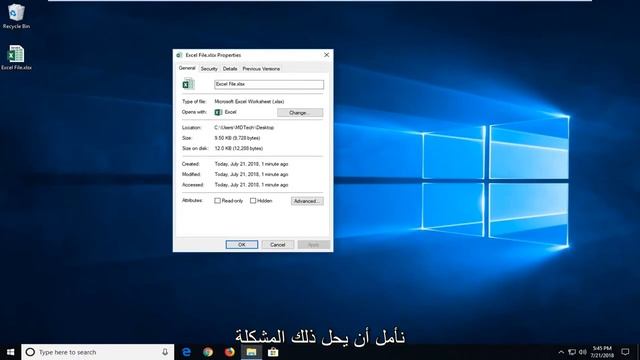
Task: Select the Excel File.xlsx desktop icon
Action: (x=16, y=58)
